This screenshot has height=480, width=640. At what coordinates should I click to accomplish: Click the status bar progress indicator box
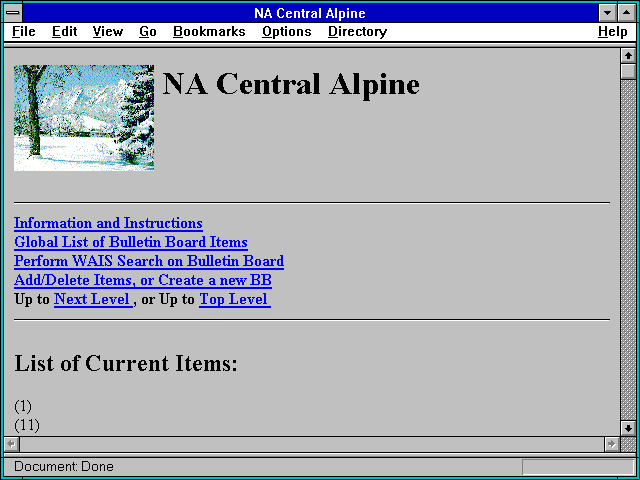click(x=578, y=467)
